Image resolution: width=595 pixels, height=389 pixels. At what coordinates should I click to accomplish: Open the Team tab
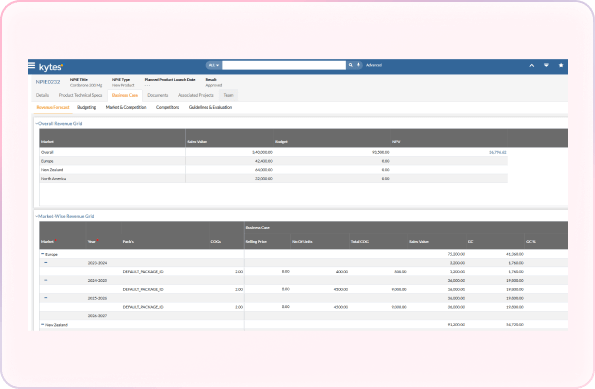228,95
